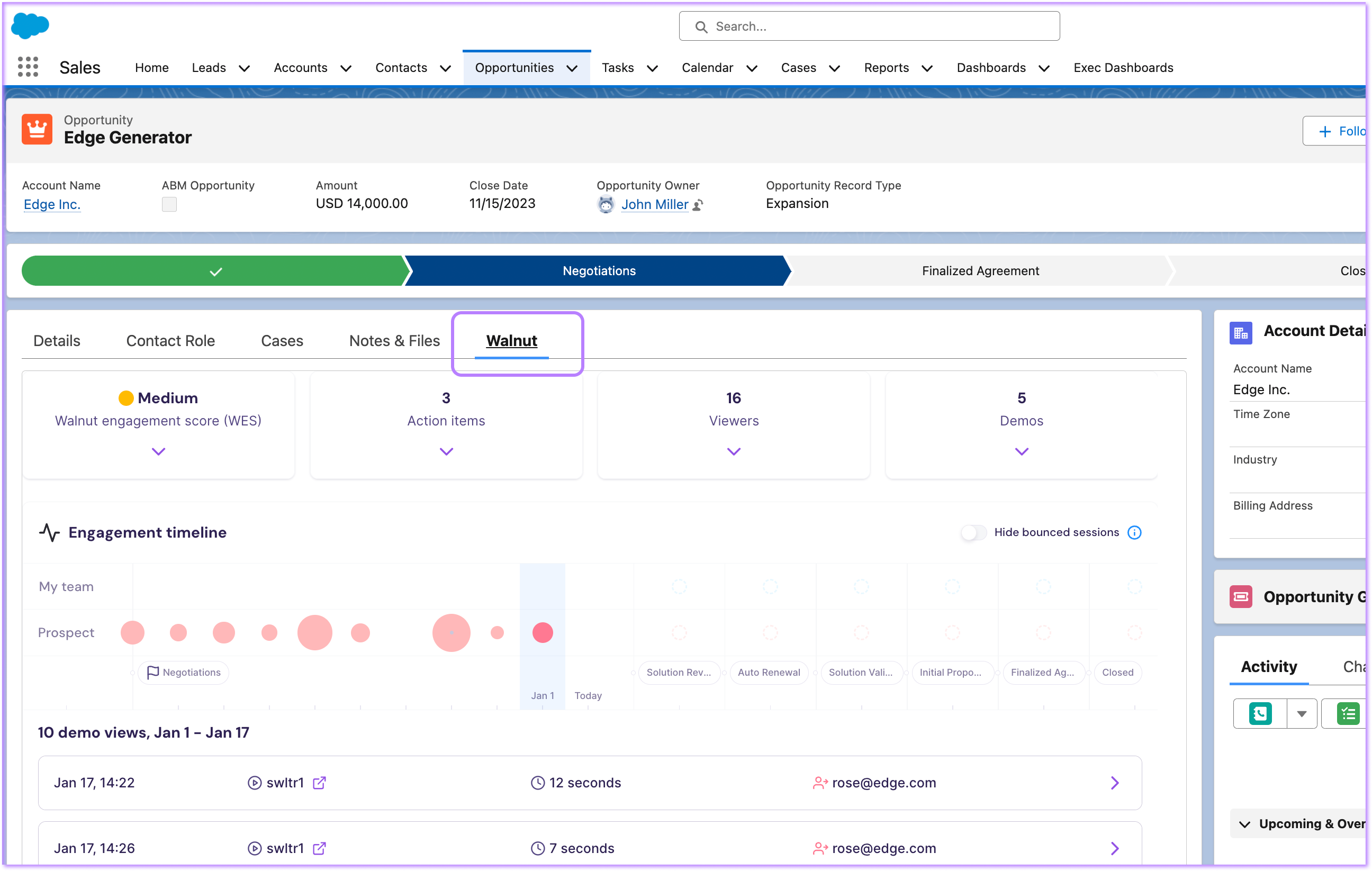Open John Miller owner link

[655, 204]
